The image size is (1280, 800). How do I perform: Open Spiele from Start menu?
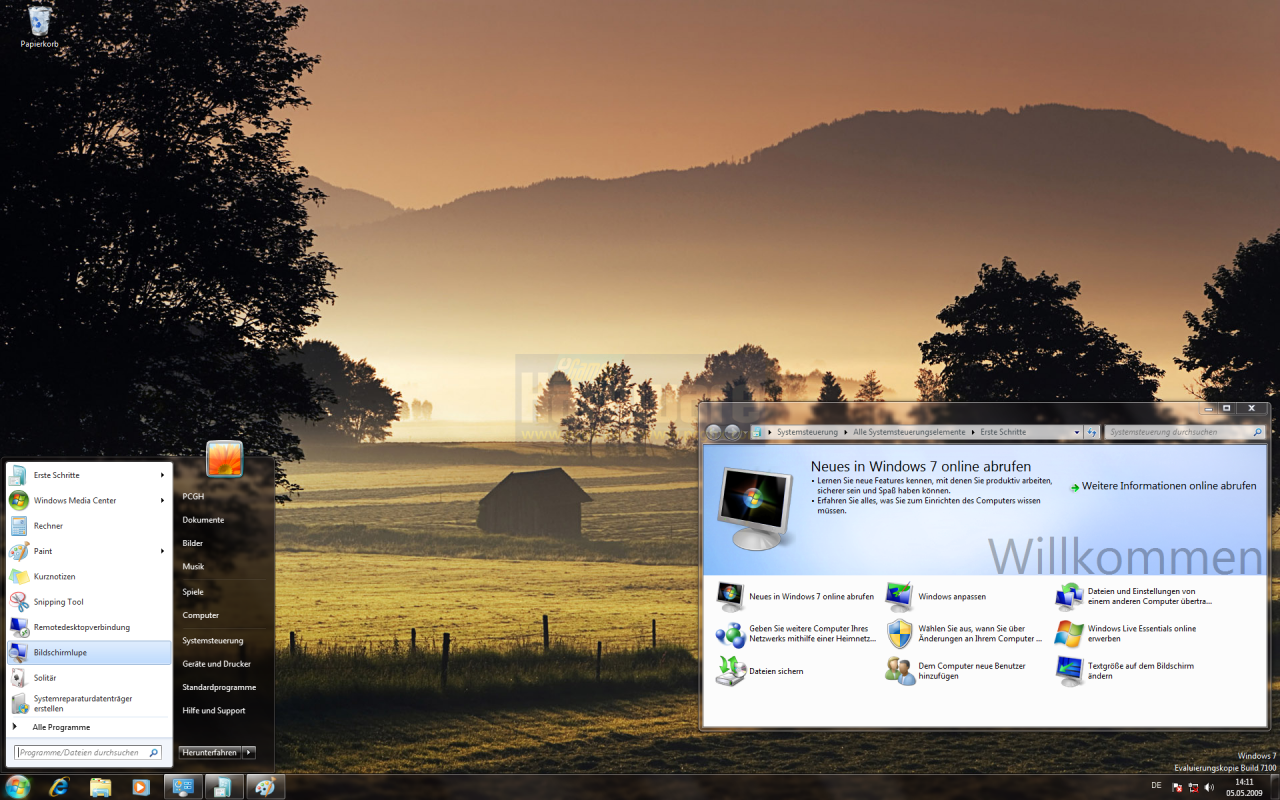193,592
